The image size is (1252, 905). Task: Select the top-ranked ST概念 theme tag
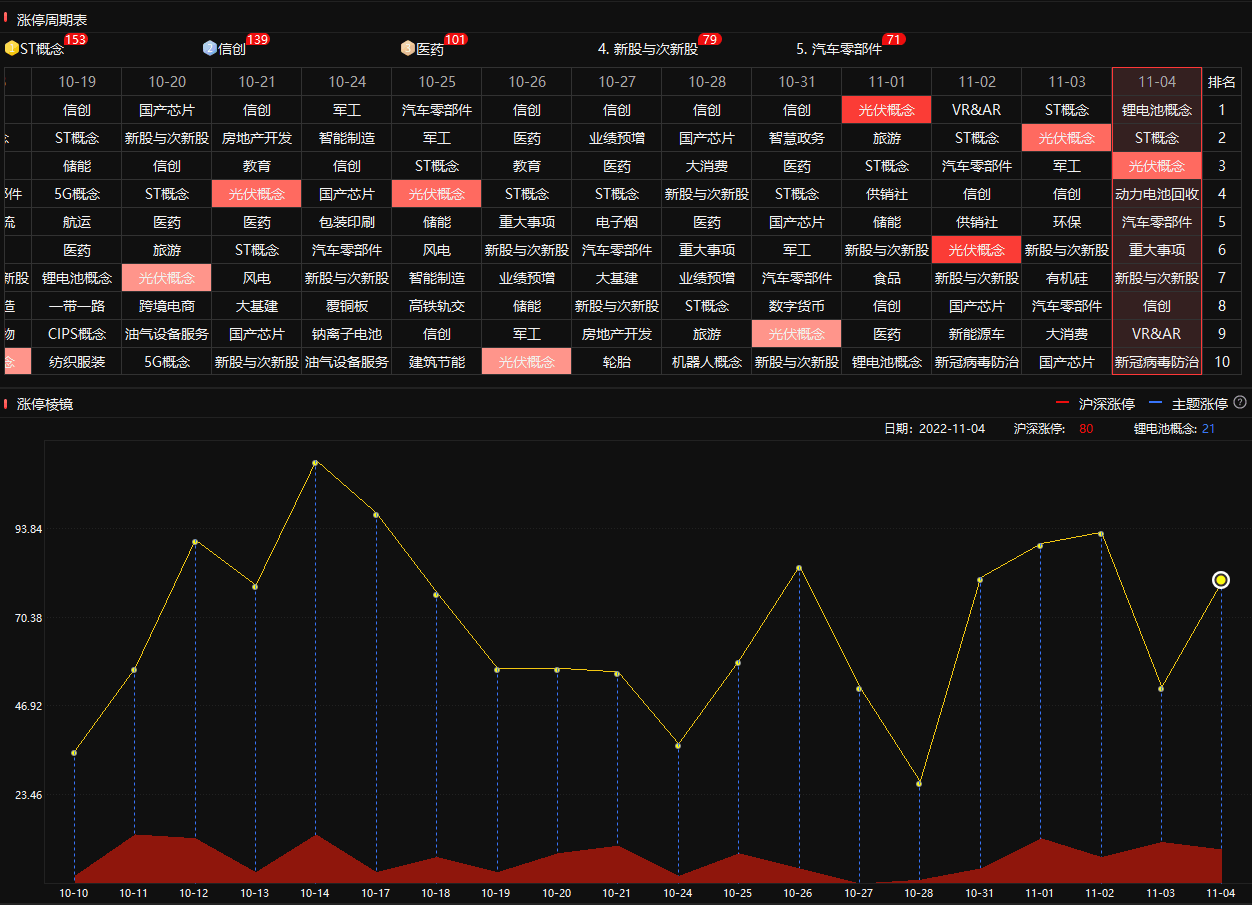42,49
